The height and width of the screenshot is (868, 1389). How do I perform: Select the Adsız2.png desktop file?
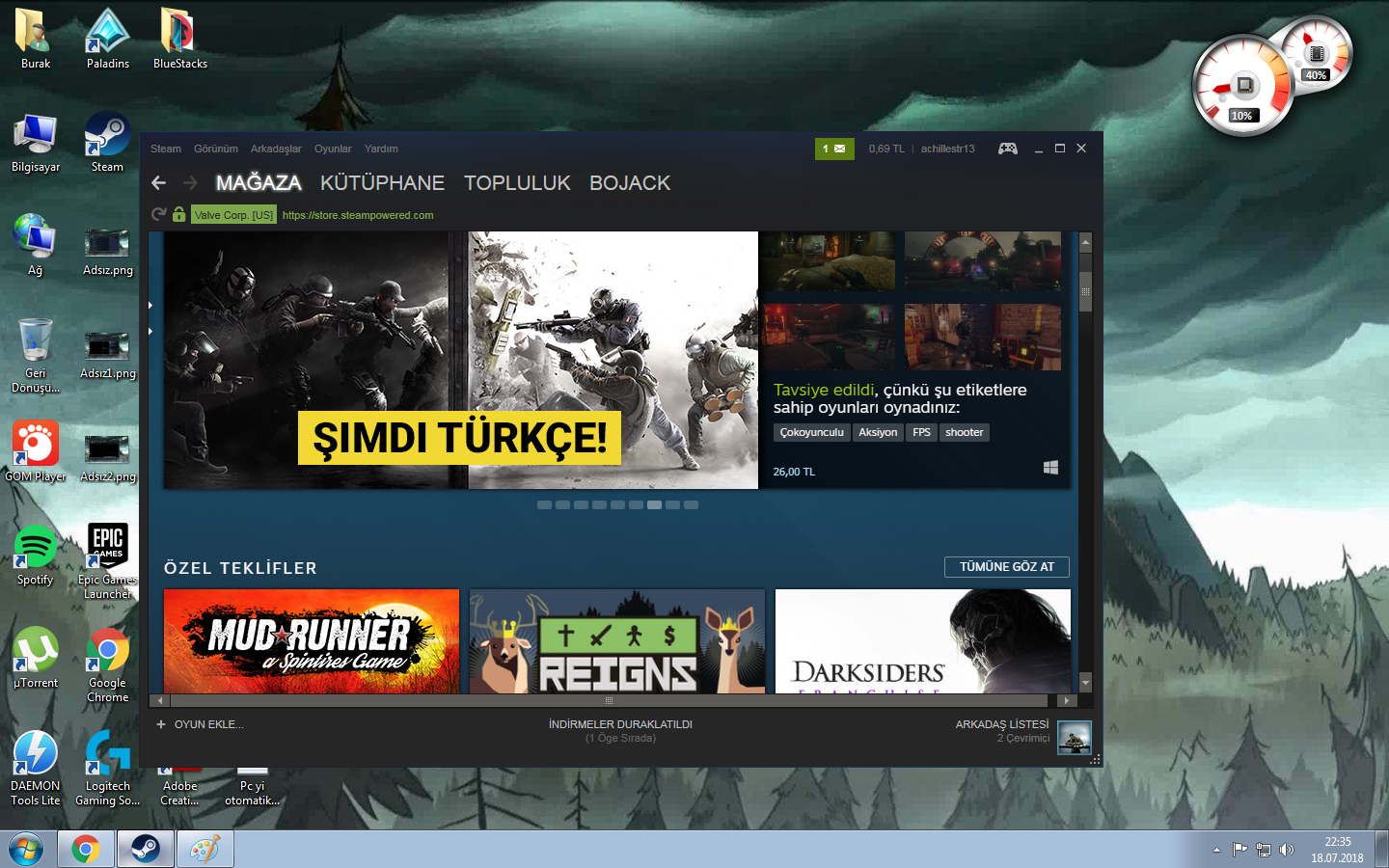pyautogui.click(x=107, y=458)
